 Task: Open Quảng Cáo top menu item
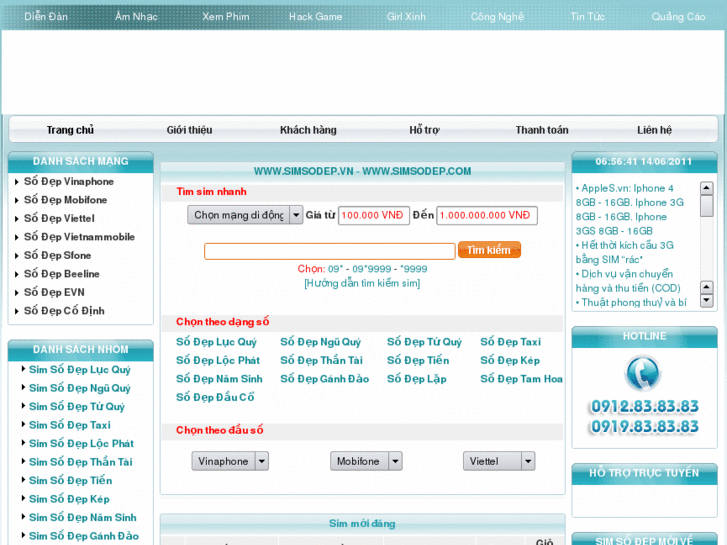tap(678, 17)
